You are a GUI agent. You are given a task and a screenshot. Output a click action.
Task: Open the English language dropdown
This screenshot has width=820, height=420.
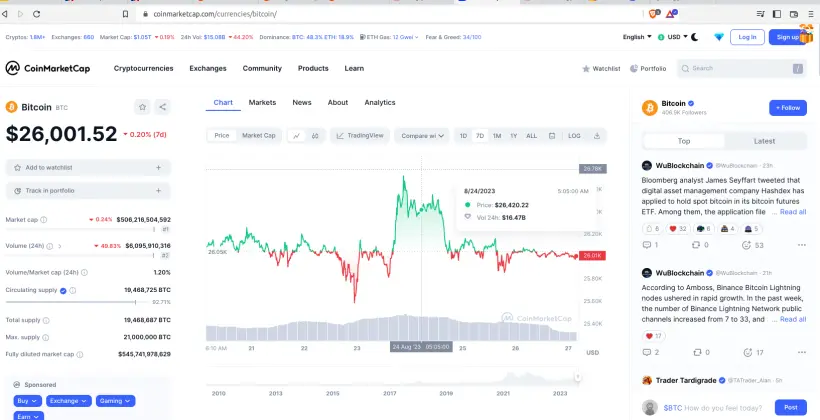[637, 37]
